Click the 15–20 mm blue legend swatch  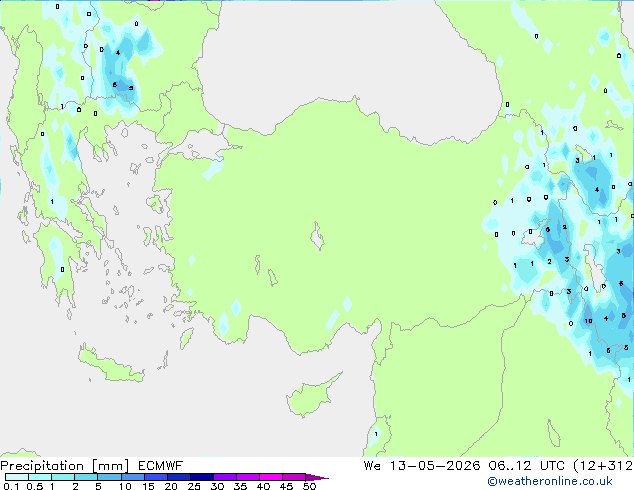[155, 477]
